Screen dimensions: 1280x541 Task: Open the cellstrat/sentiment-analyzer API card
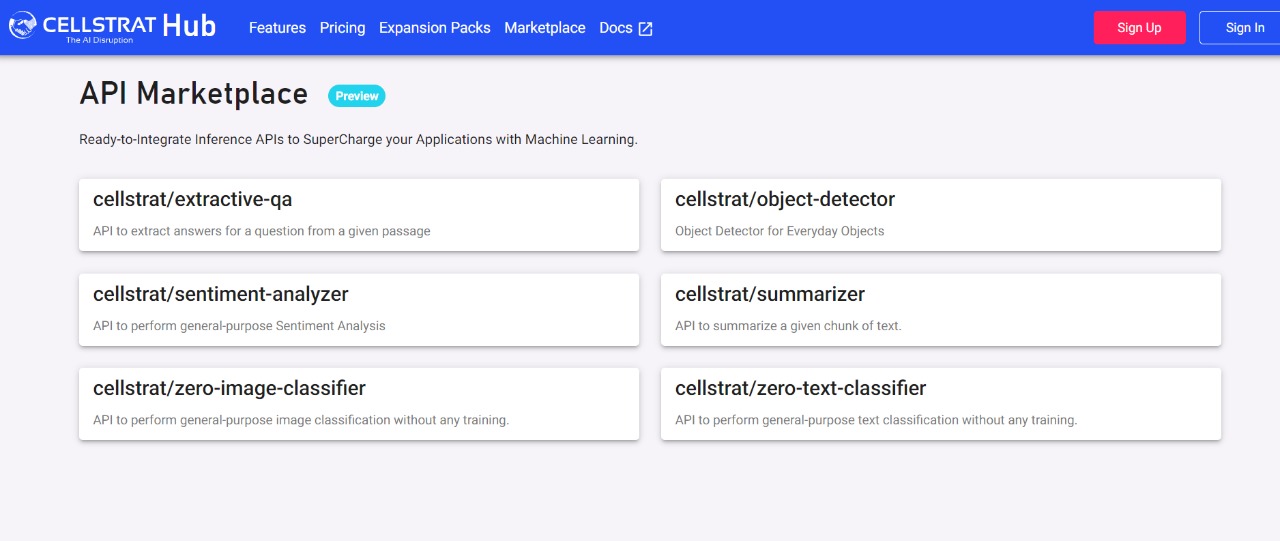tap(359, 310)
